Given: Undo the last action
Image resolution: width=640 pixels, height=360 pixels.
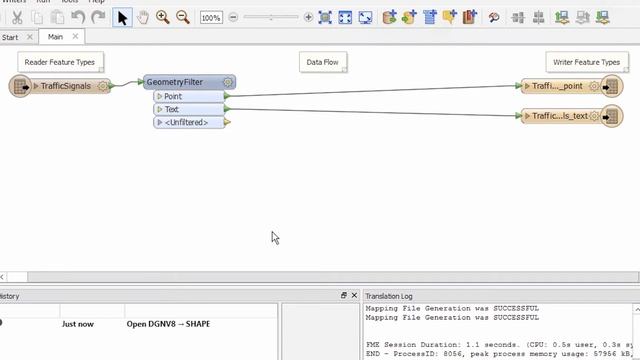Looking at the screenshot, I should click(x=78, y=18).
